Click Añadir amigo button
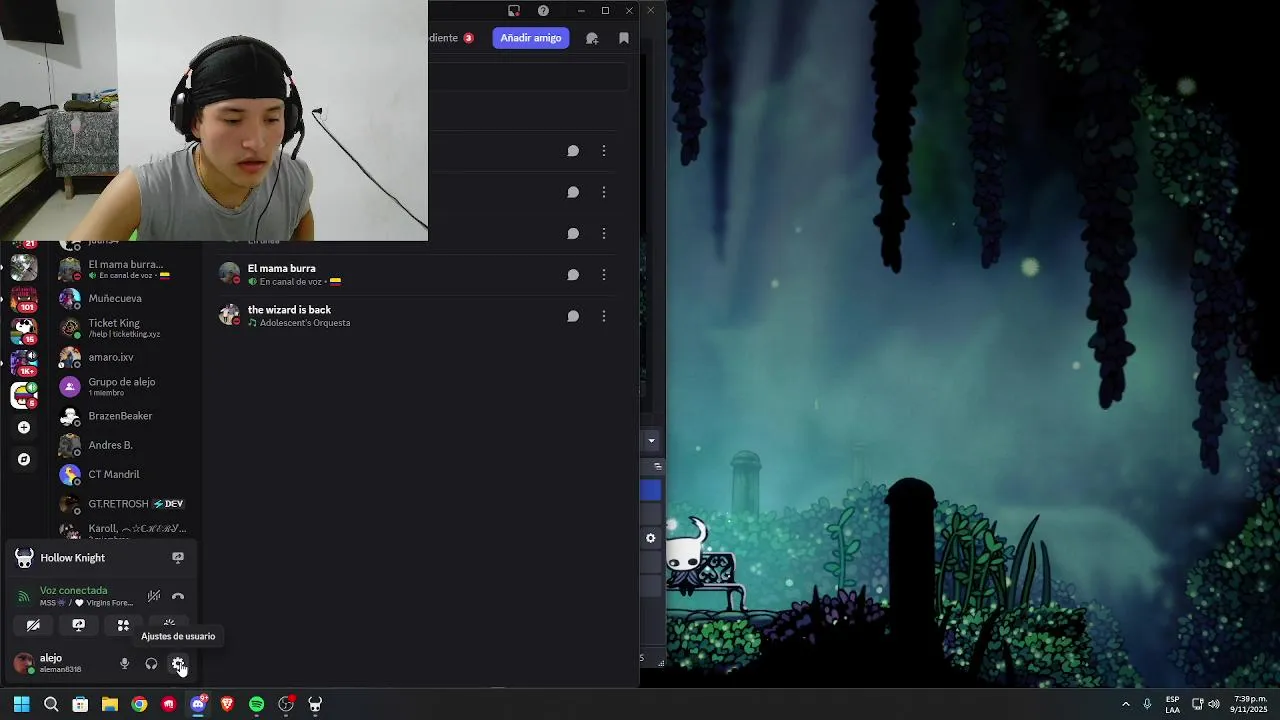The image size is (1280, 720). 531,38
